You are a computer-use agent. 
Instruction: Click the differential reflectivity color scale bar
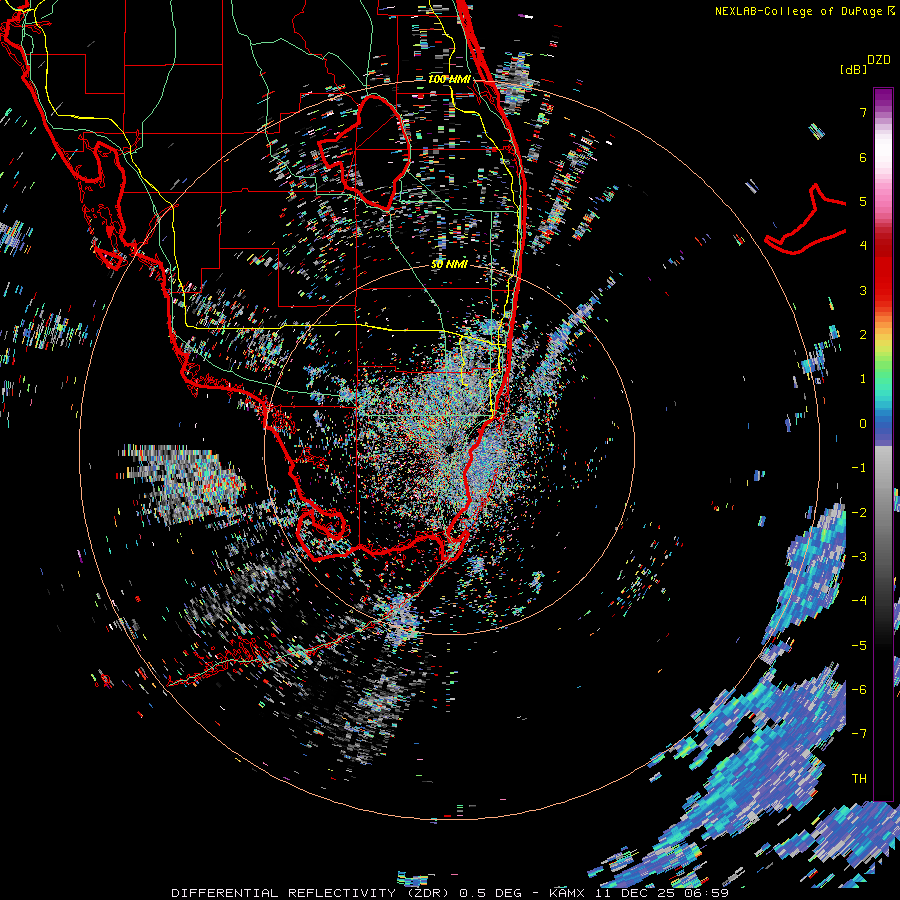pos(883,444)
